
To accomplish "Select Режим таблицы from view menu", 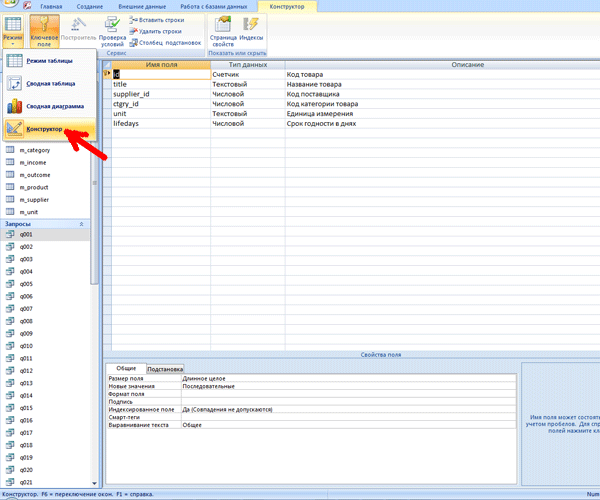I will point(49,60).
